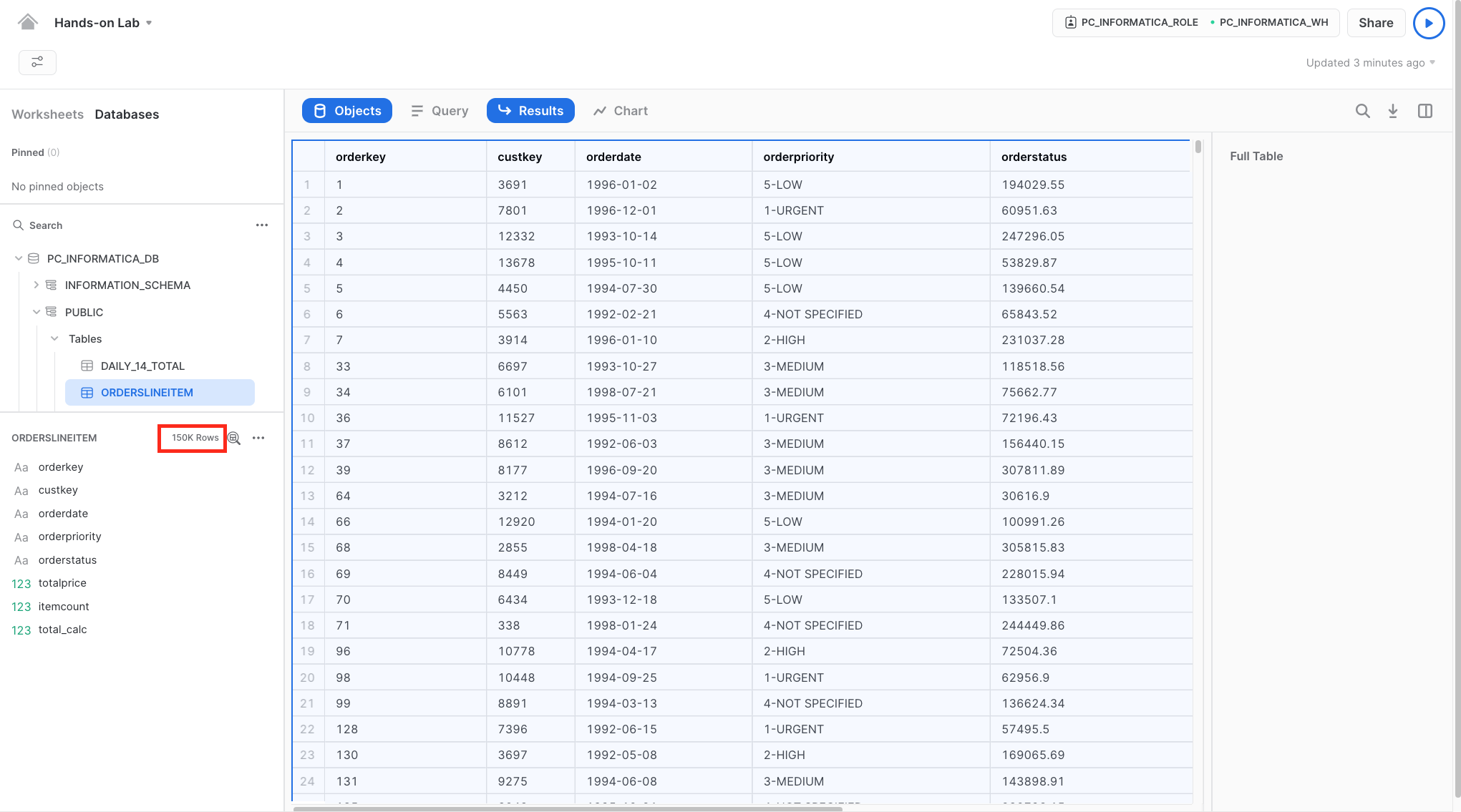Image resolution: width=1461 pixels, height=812 pixels.
Task: Click the Full Table label
Action: [x=1256, y=156]
